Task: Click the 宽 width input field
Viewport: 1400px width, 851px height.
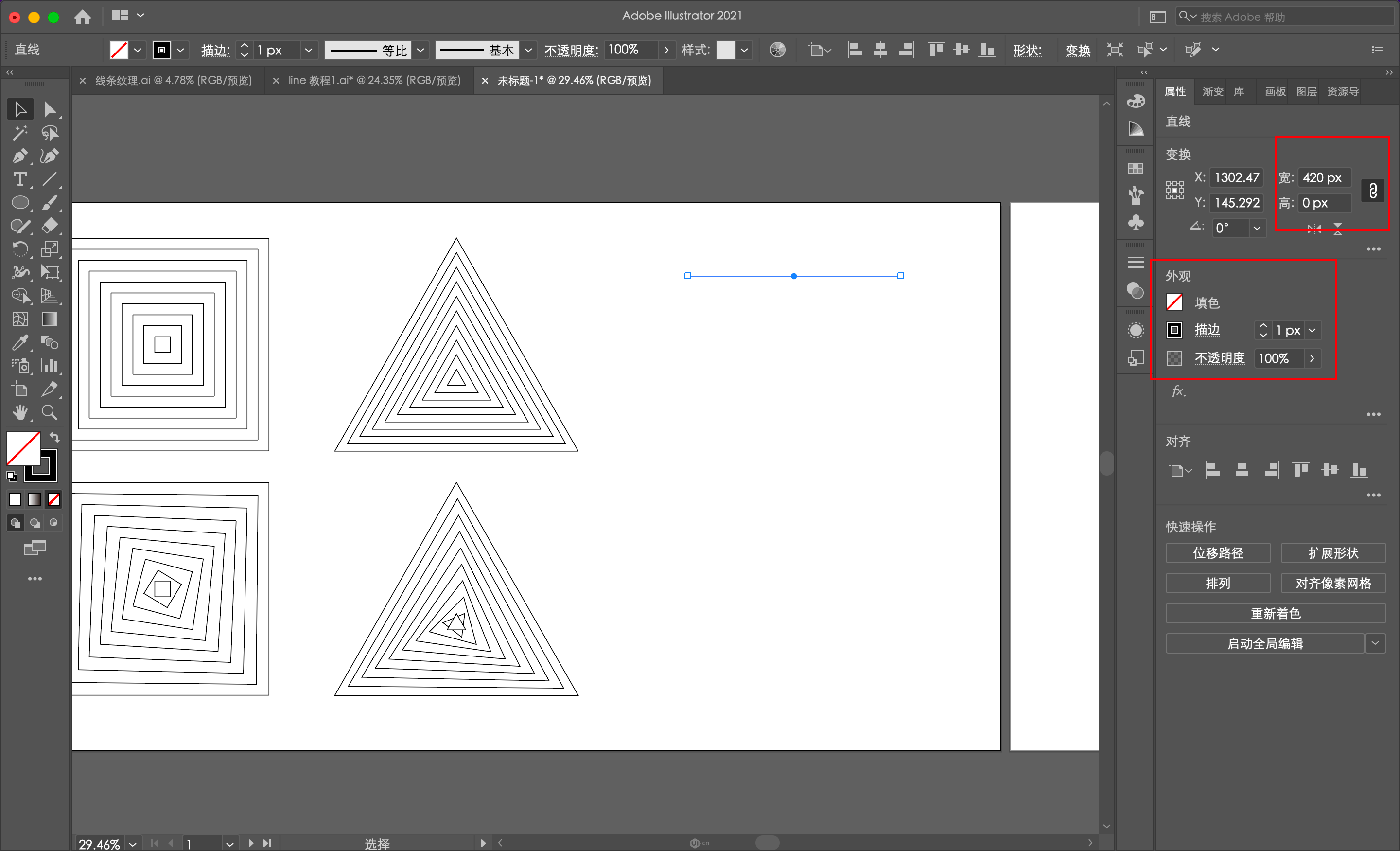Action: [x=1324, y=178]
